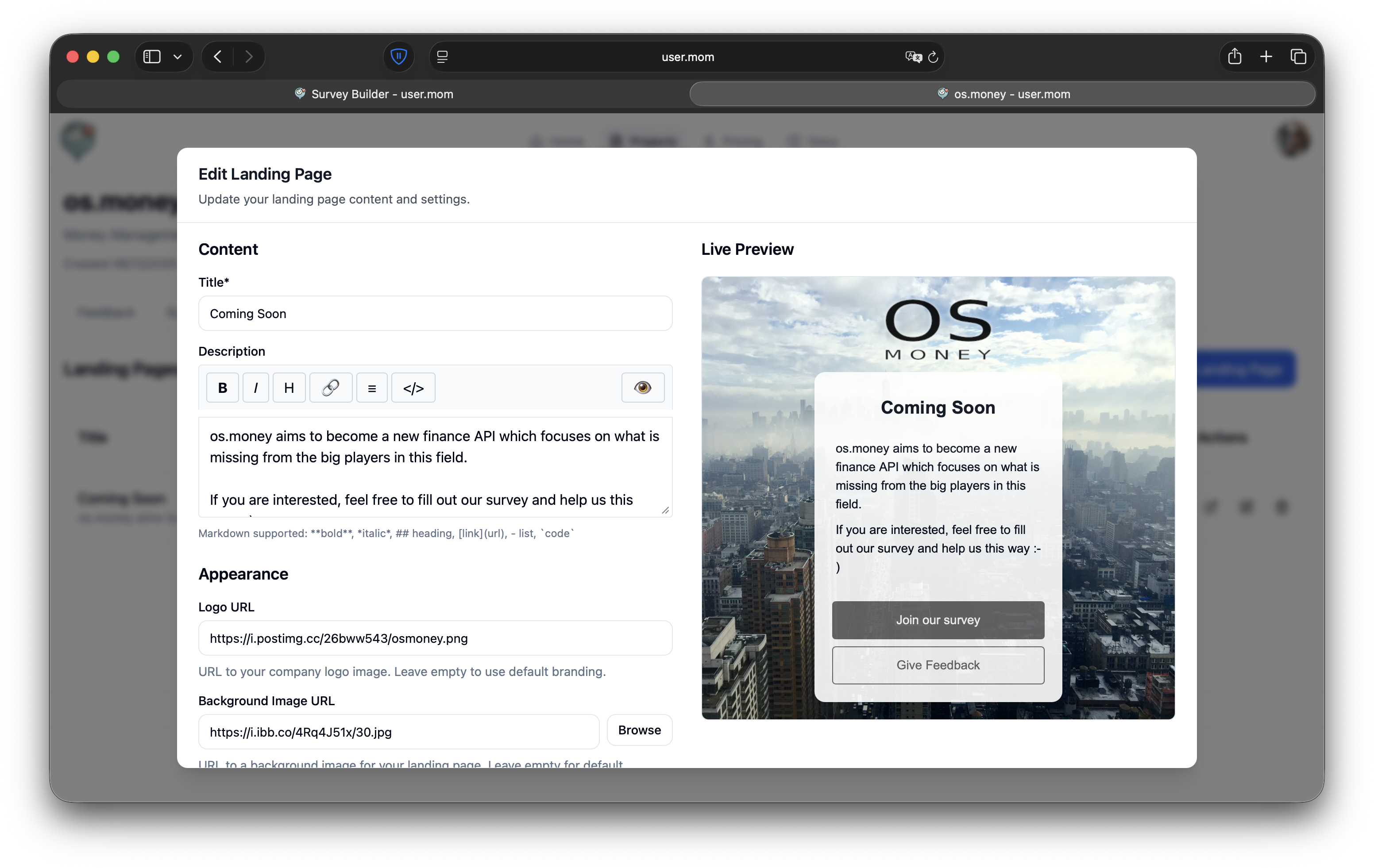Click the Coming Soon title field
Image resolution: width=1374 pixels, height=868 pixels.
pos(435,314)
